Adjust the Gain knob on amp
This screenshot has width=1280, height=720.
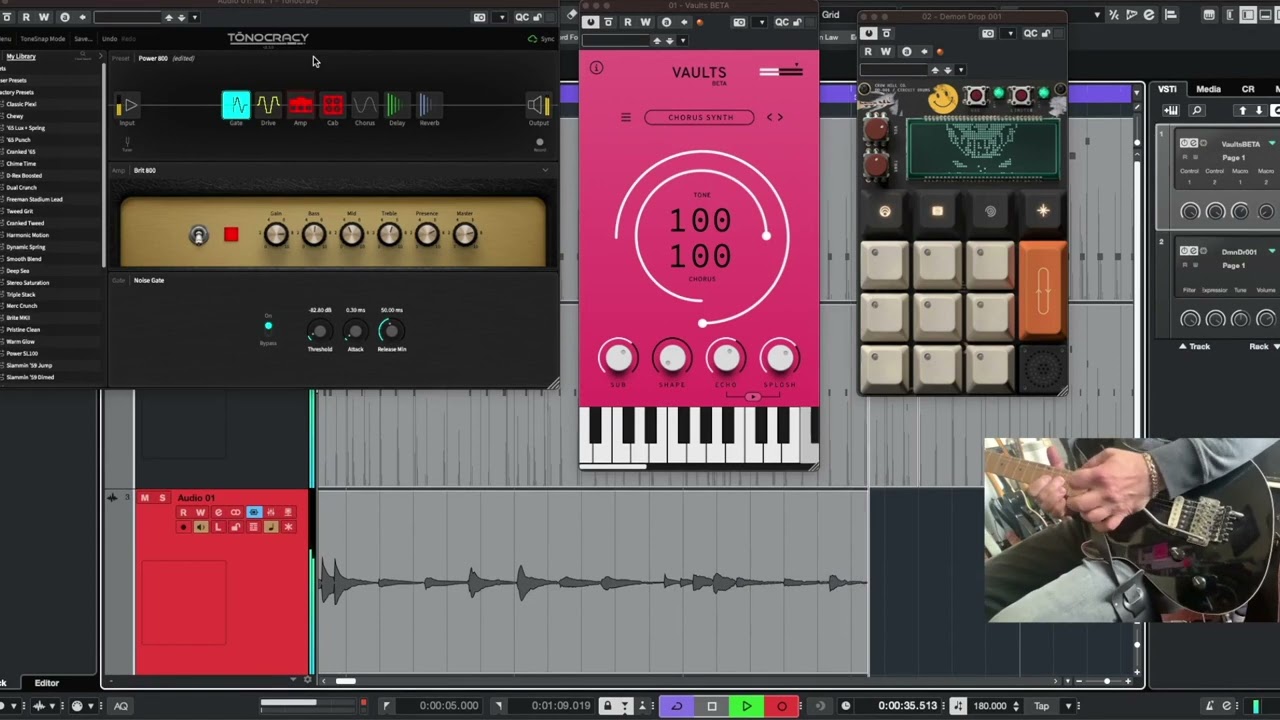coord(275,235)
